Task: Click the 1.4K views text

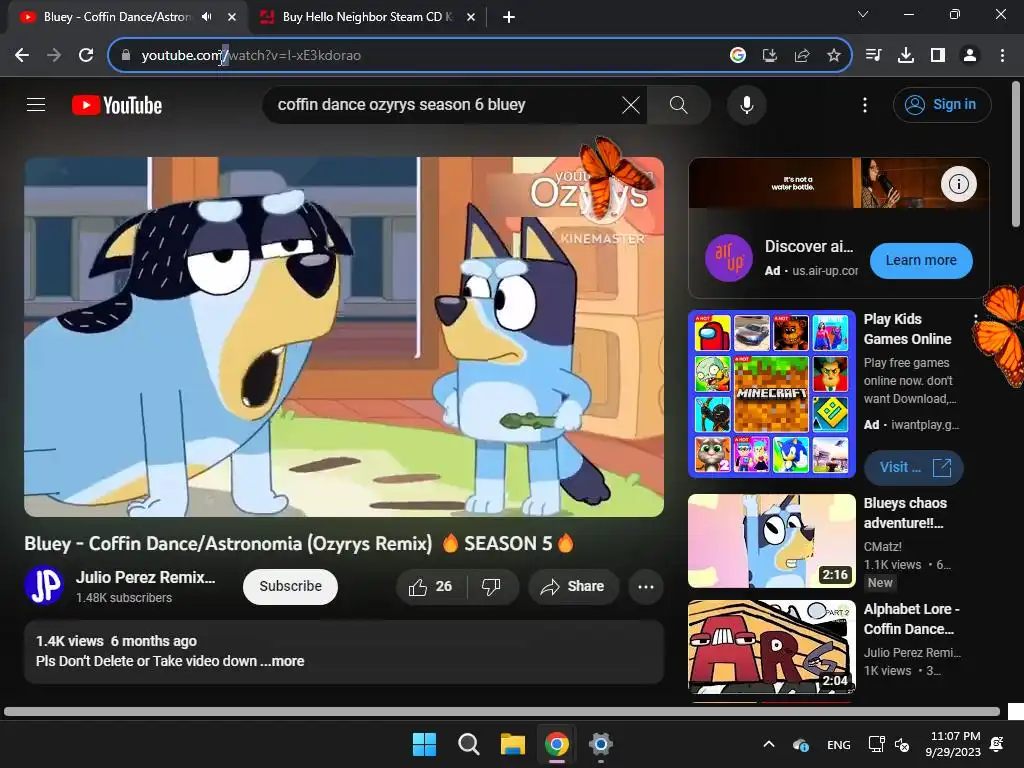Action: tap(69, 641)
